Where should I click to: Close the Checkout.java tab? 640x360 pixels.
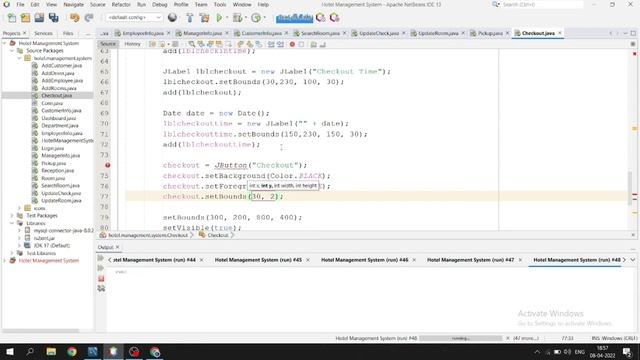(560, 33)
